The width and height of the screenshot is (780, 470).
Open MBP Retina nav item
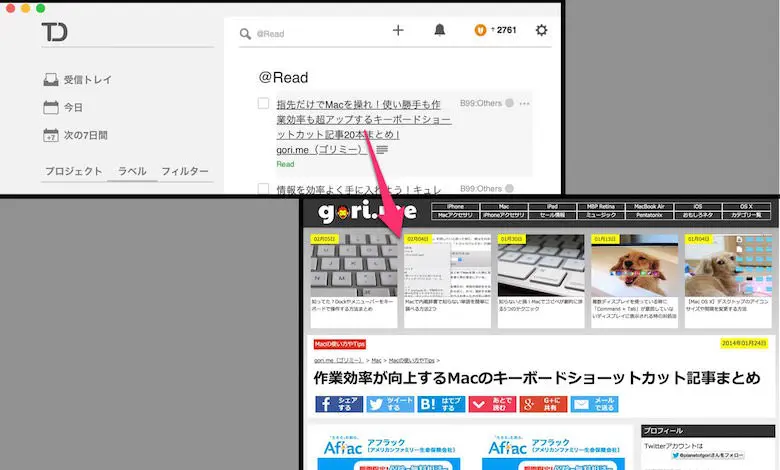[x=601, y=206]
